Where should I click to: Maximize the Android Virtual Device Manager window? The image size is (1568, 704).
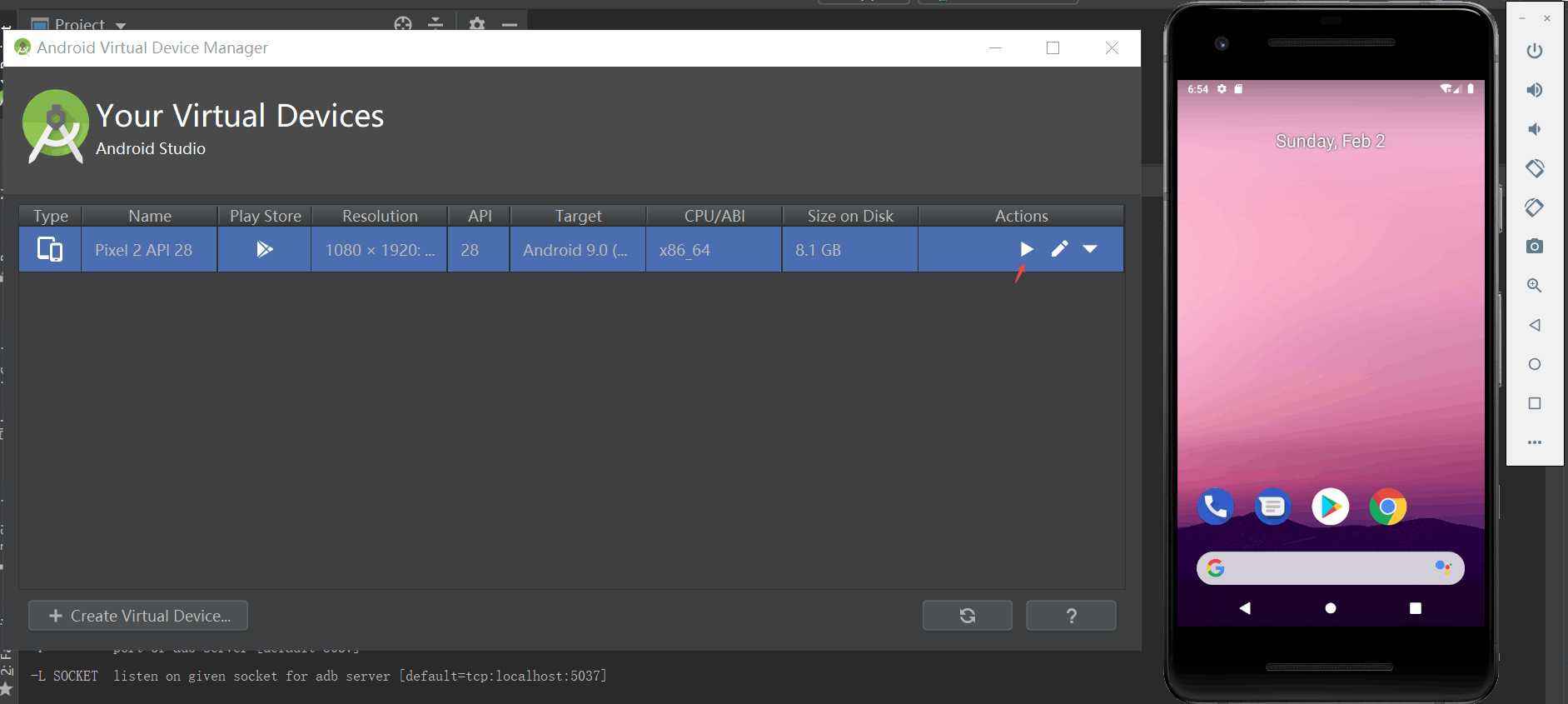tap(1053, 47)
